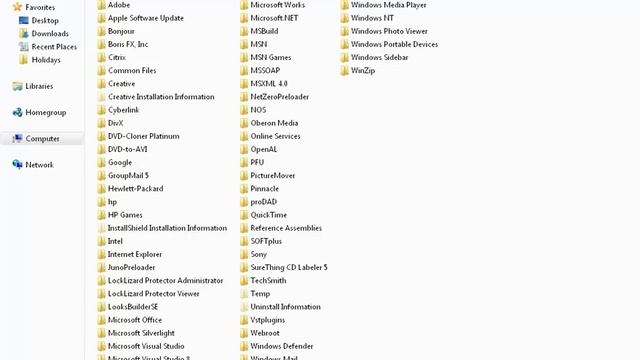Screen dimensions: 640x360
Task: Select the SureThing CD Labeler 5 folder
Action: (x=289, y=267)
